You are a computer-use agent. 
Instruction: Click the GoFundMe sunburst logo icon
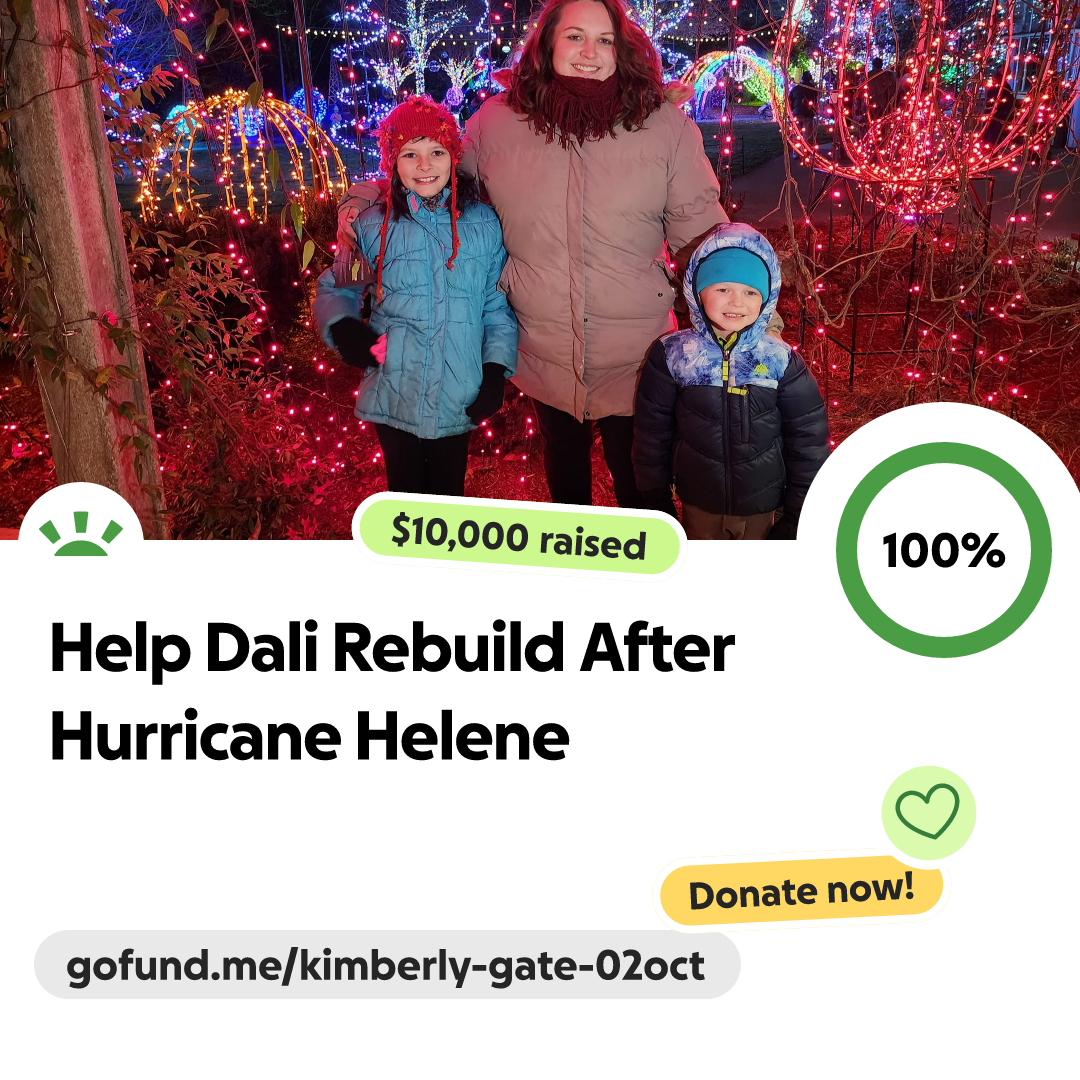click(x=81, y=534)
